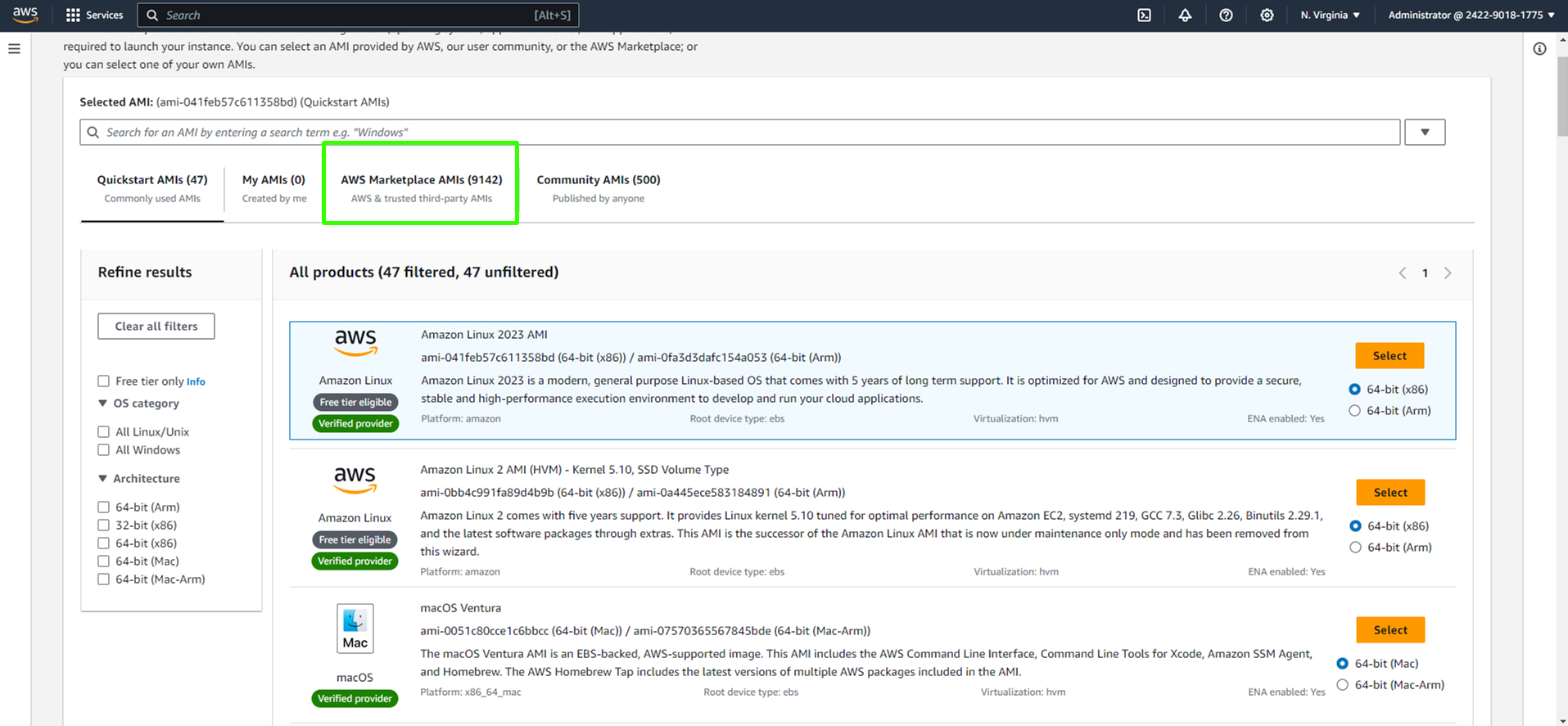Switch to Community AMIs tab

click(x=599, y=188)
